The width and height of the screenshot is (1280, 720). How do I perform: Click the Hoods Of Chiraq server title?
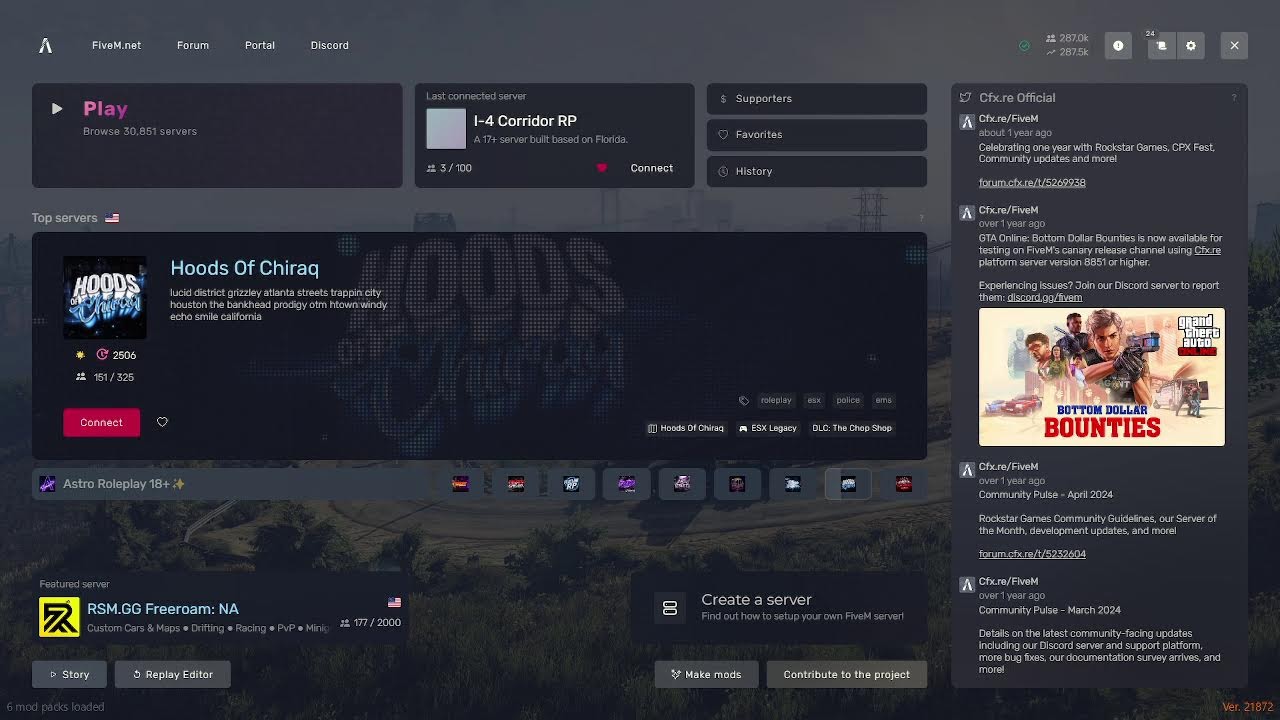[244, 268]
